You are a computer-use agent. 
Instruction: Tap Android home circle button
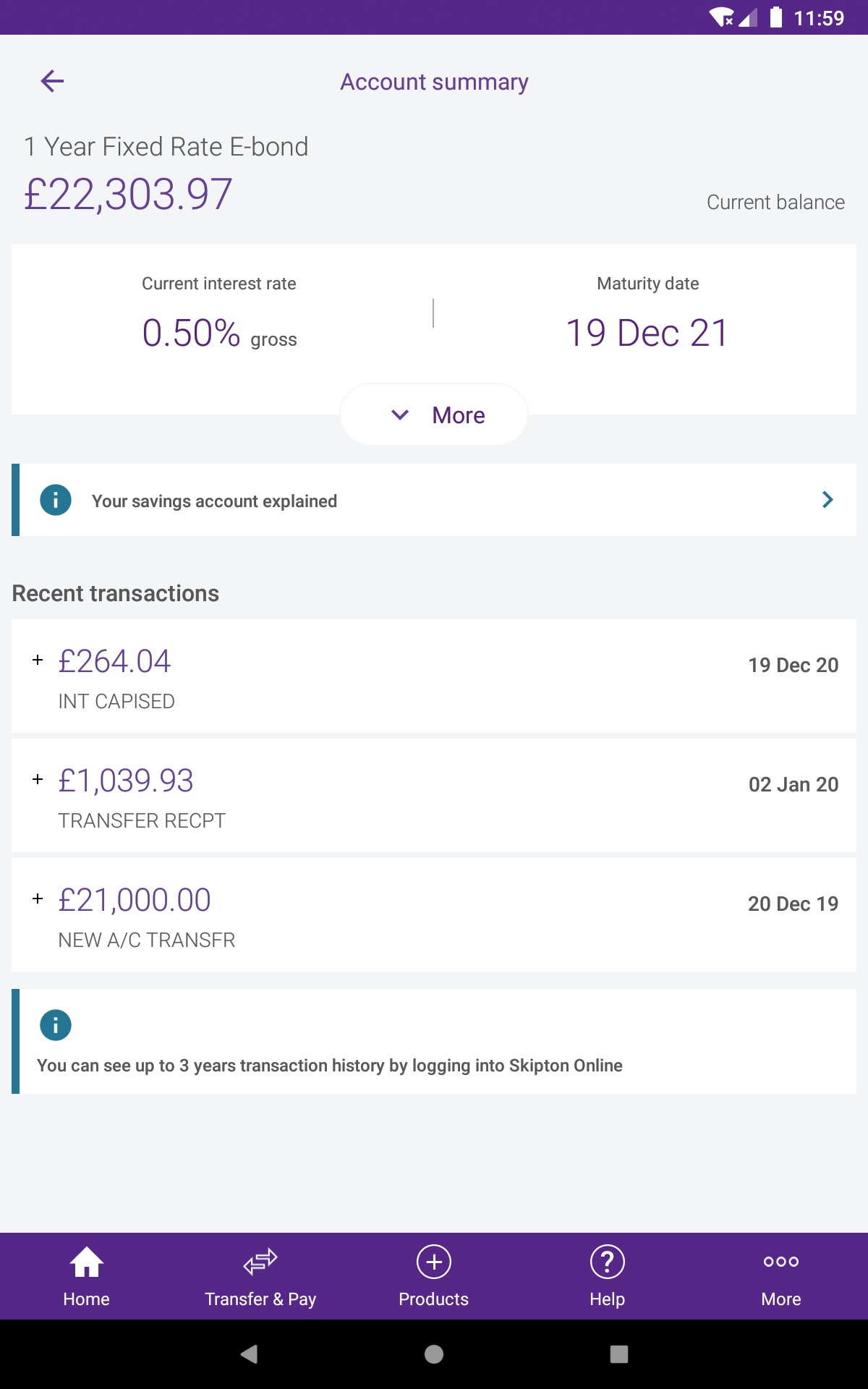click(434, 1354)
